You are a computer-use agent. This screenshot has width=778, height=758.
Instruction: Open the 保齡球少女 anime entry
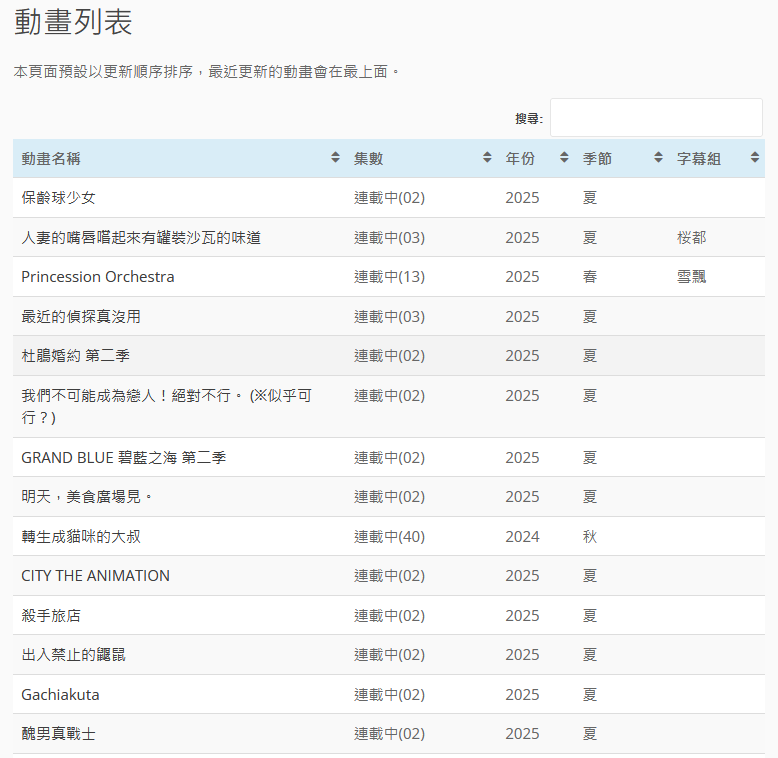click(x=58, y=198)
